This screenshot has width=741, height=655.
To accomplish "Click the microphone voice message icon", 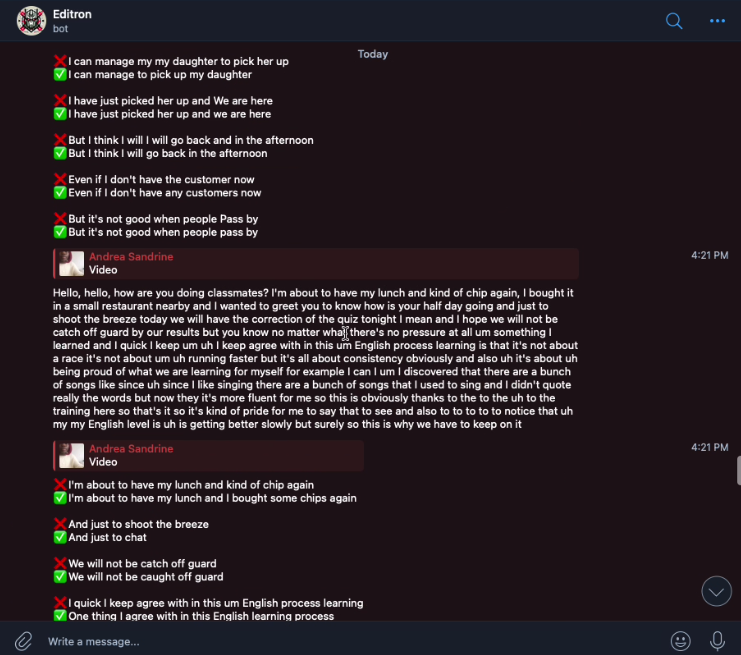I will coord(717,641).
